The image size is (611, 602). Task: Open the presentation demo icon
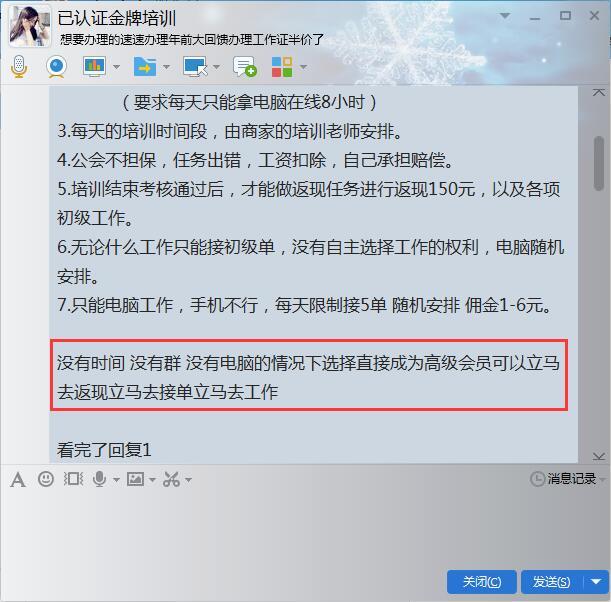click(94, 67)
